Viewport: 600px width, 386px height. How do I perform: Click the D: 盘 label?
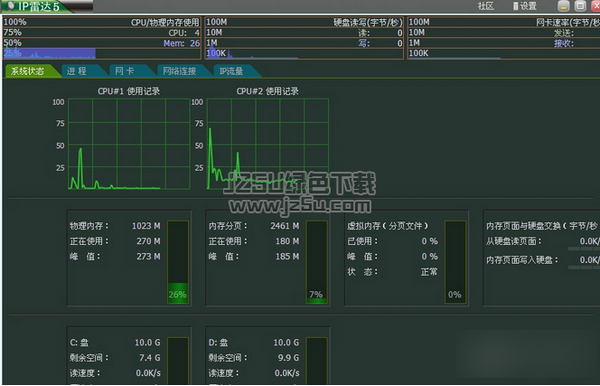point(218,343)
